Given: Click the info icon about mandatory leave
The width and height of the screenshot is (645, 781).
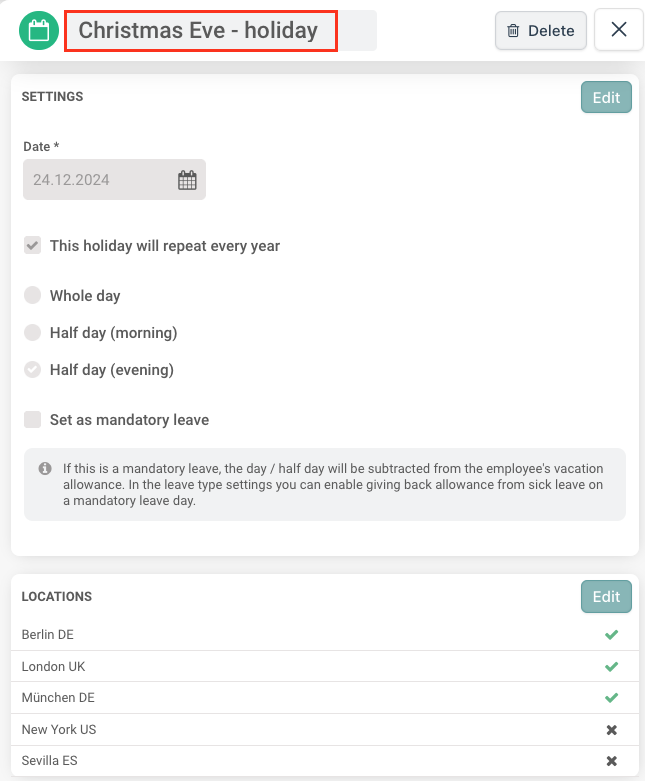Looking at the screenshot, I should click(45, 468).
